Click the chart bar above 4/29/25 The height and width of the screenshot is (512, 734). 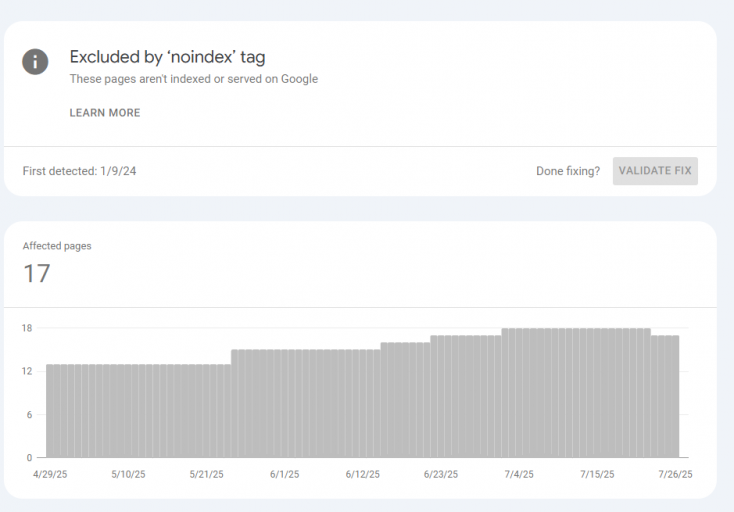point(50,411)
